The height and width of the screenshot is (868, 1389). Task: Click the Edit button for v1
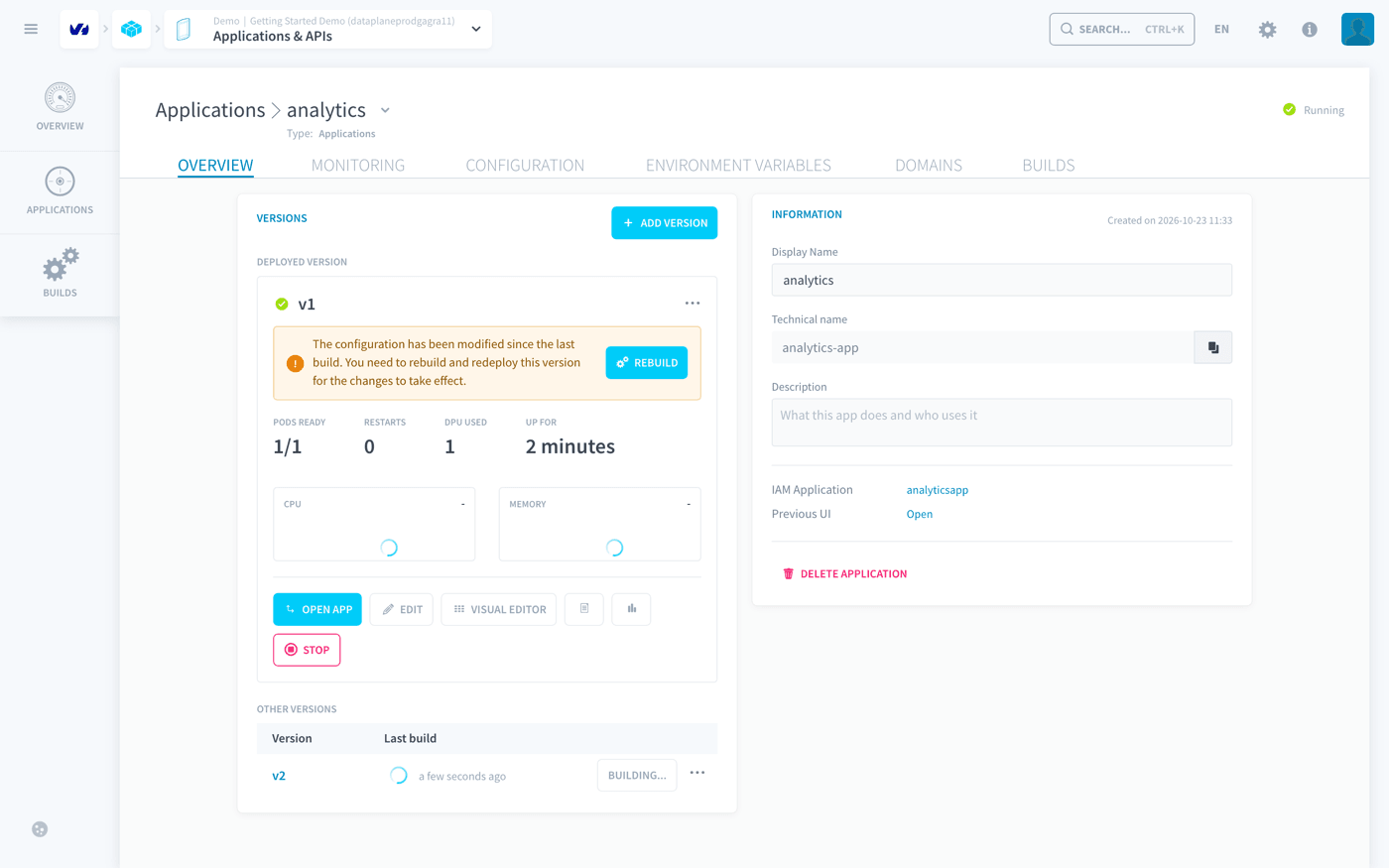(x=401, y=609)
